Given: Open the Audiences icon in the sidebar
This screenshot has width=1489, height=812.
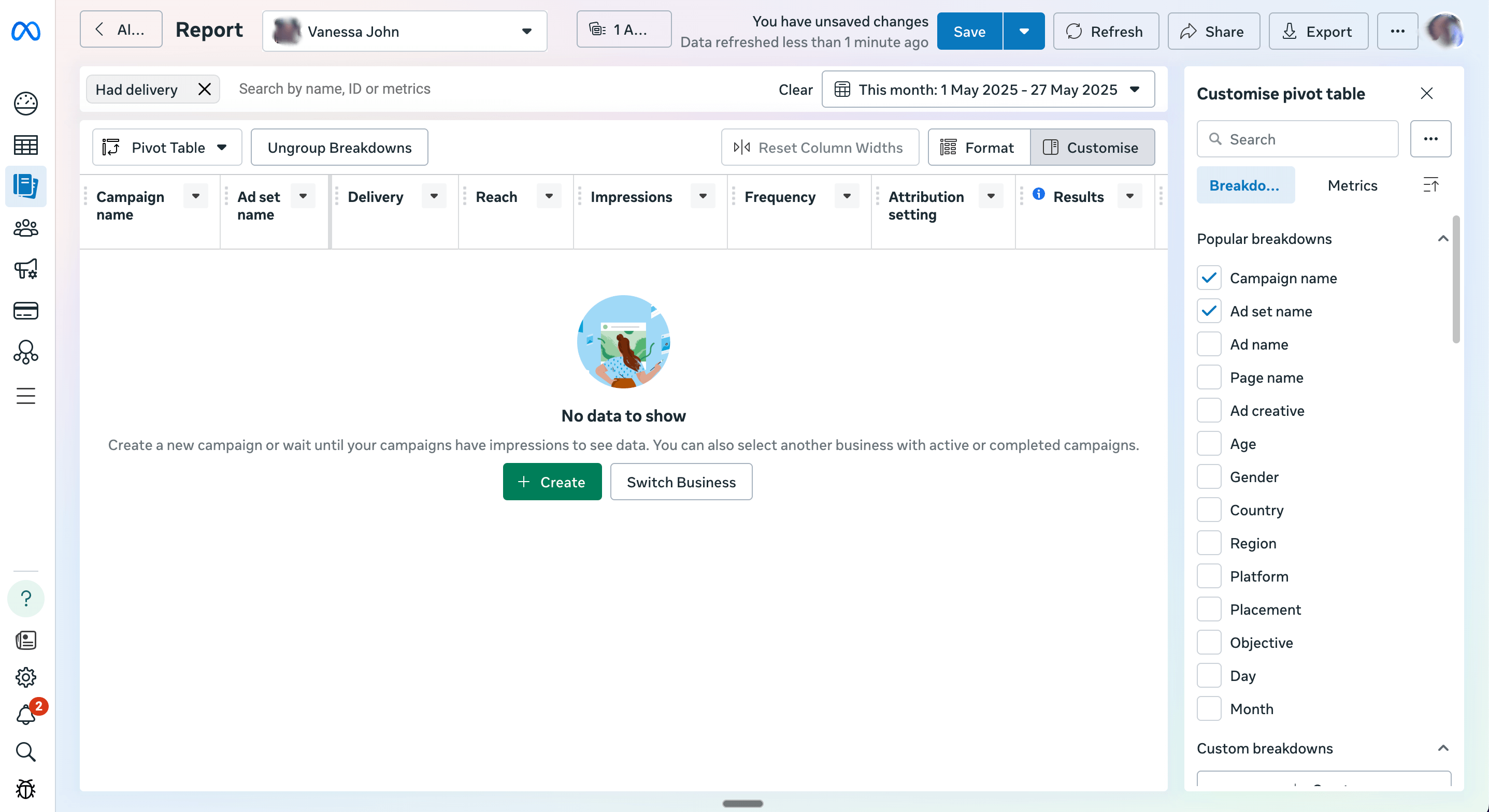Looking at the screenshot, I should click(25, 228).
